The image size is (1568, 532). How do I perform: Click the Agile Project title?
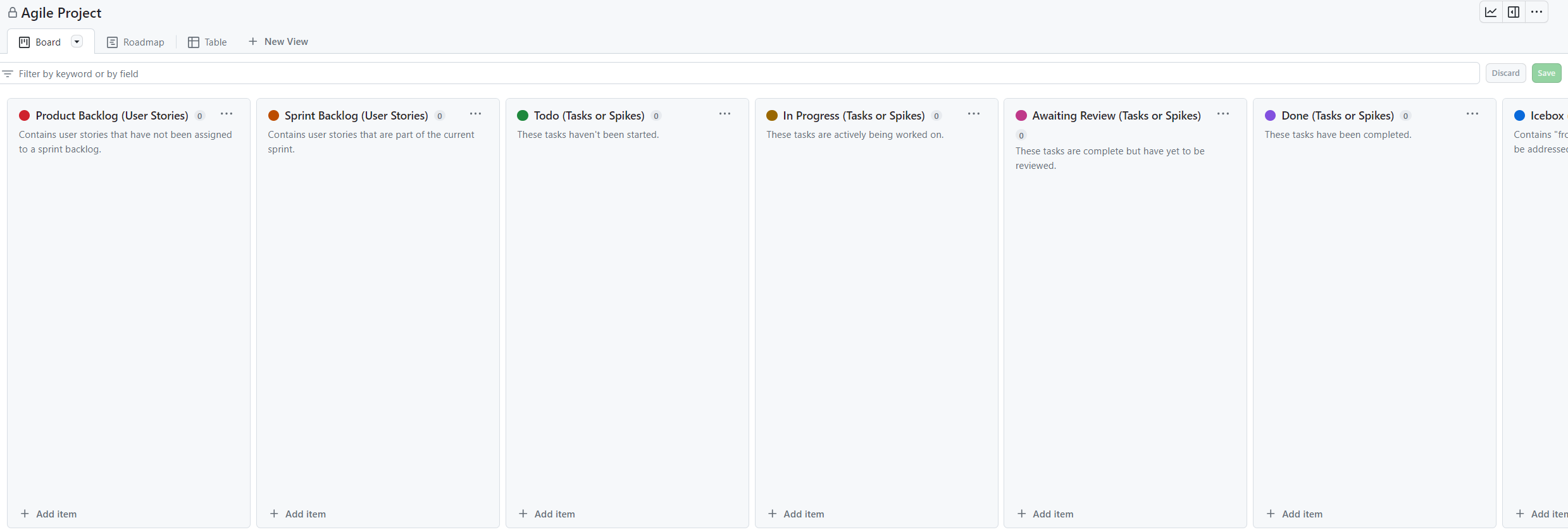pos(61,13)
